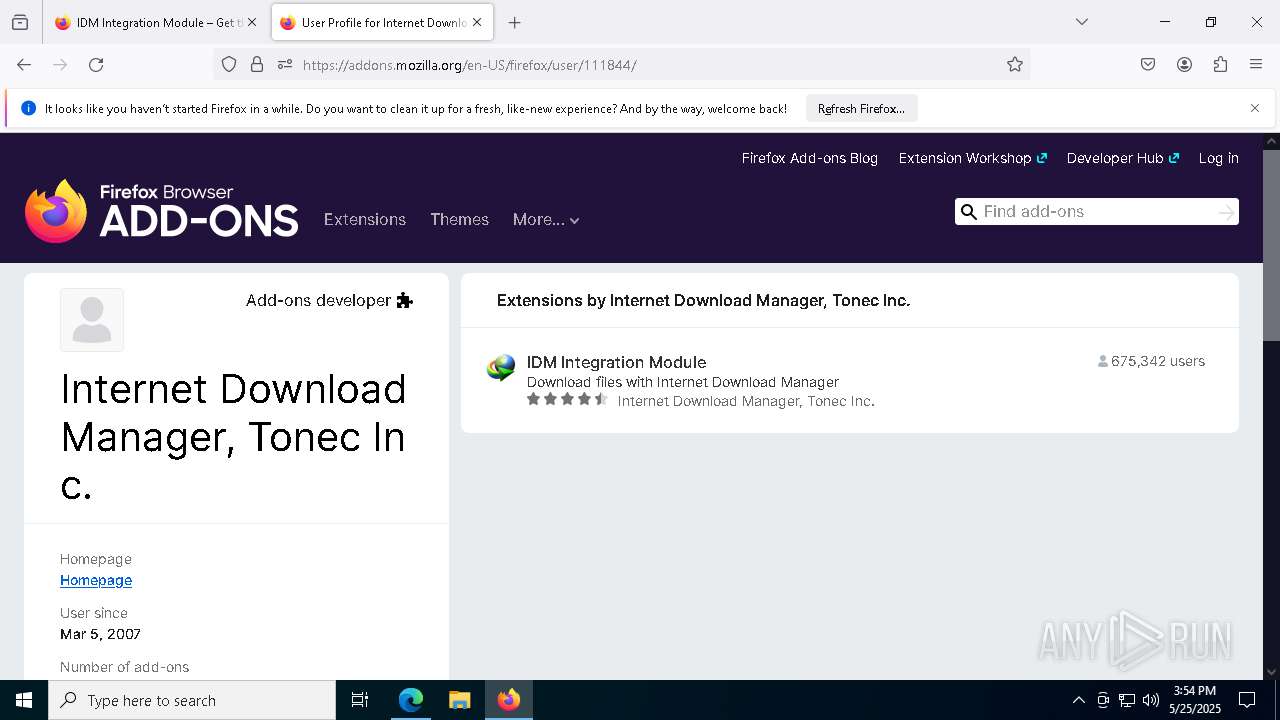Viewport: 1280px width, 720px height.
Task: Open File Explorer from taskbar
Action: click(459, 700)
